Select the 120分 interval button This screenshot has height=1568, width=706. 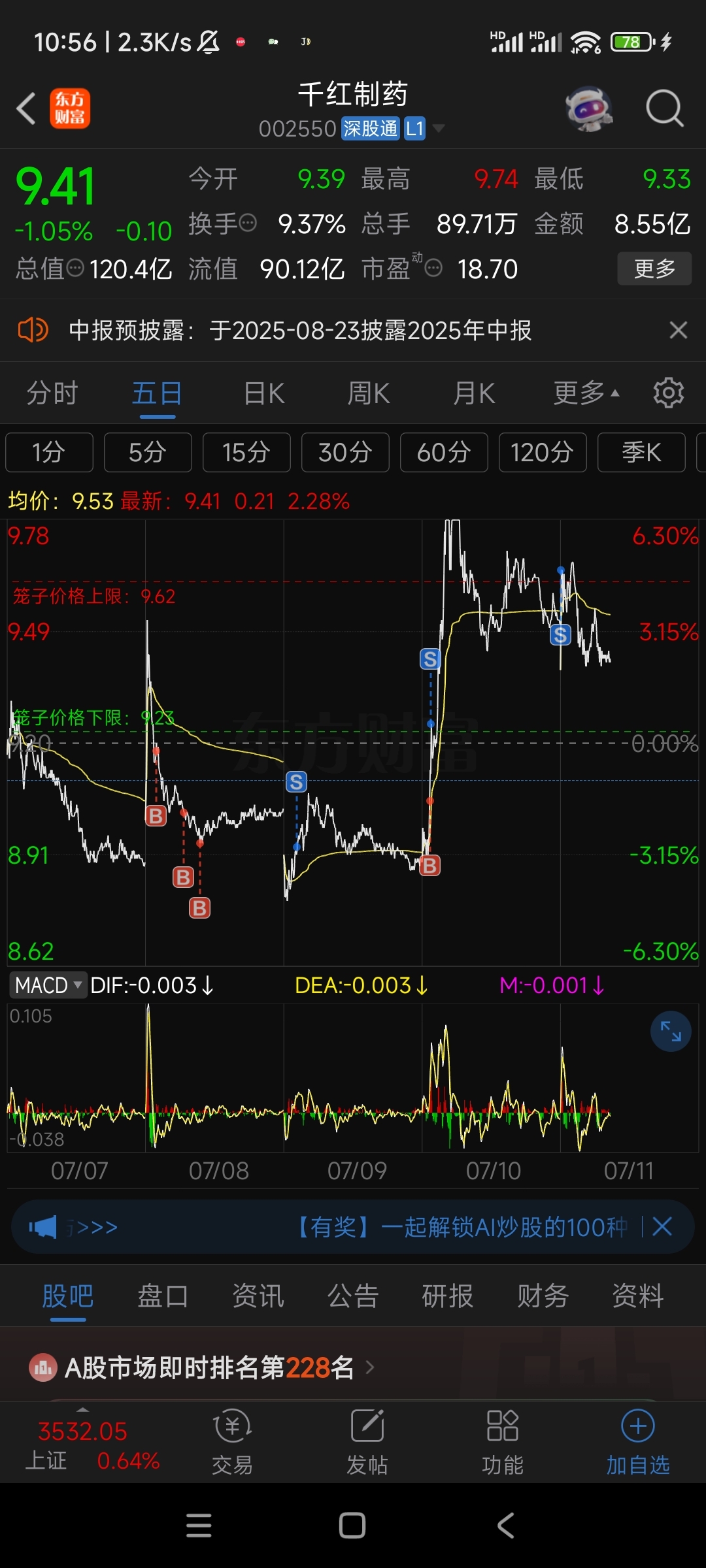click(x=543, y=452)
